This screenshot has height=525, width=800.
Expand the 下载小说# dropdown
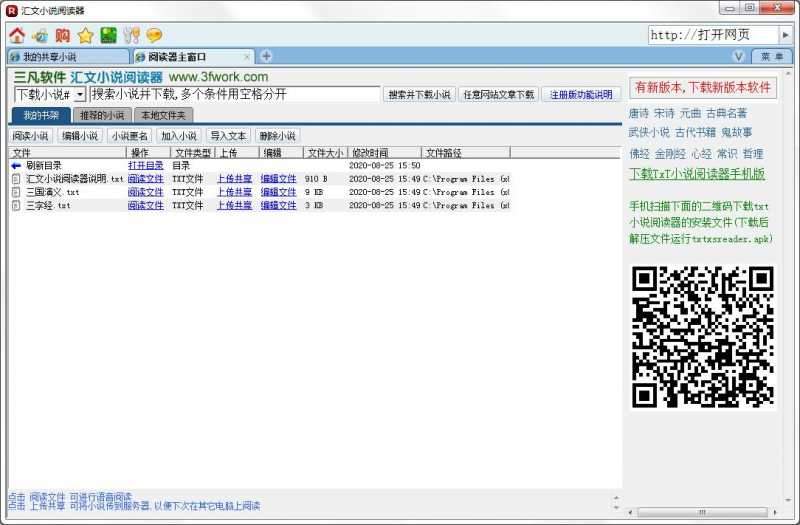[x=80, y=95]
